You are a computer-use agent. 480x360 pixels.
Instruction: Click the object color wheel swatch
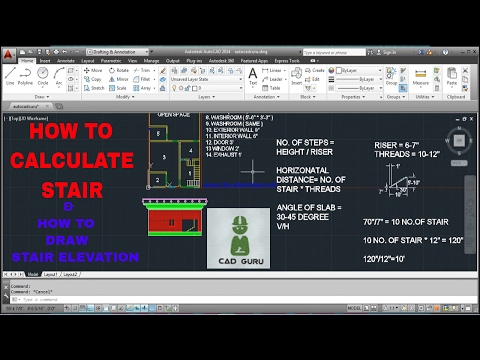331,70
